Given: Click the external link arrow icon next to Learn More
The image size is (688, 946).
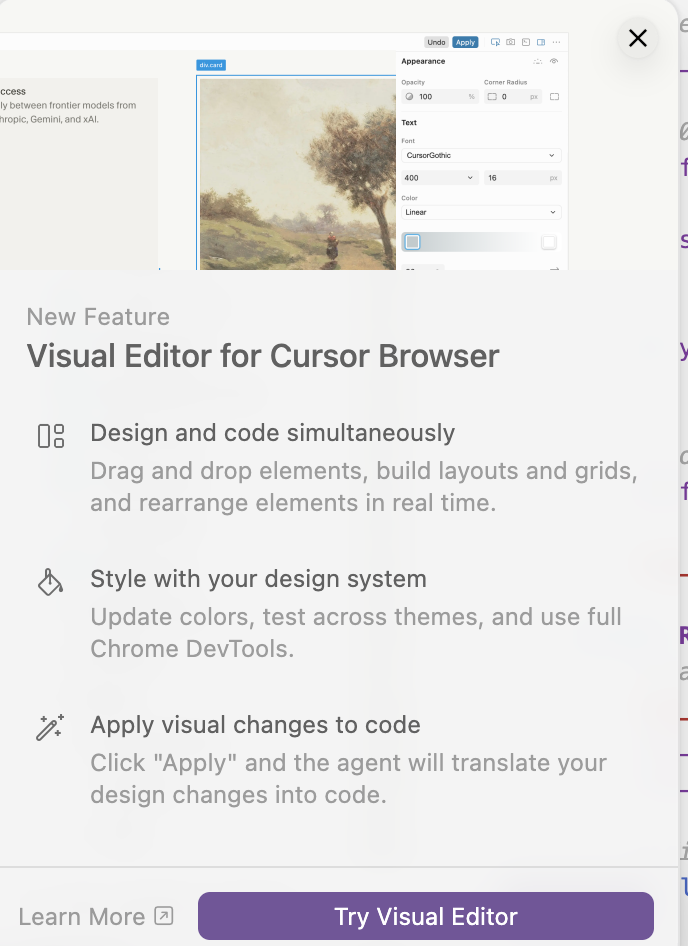Looking at the screenshot, I should (x=163, y=916).
